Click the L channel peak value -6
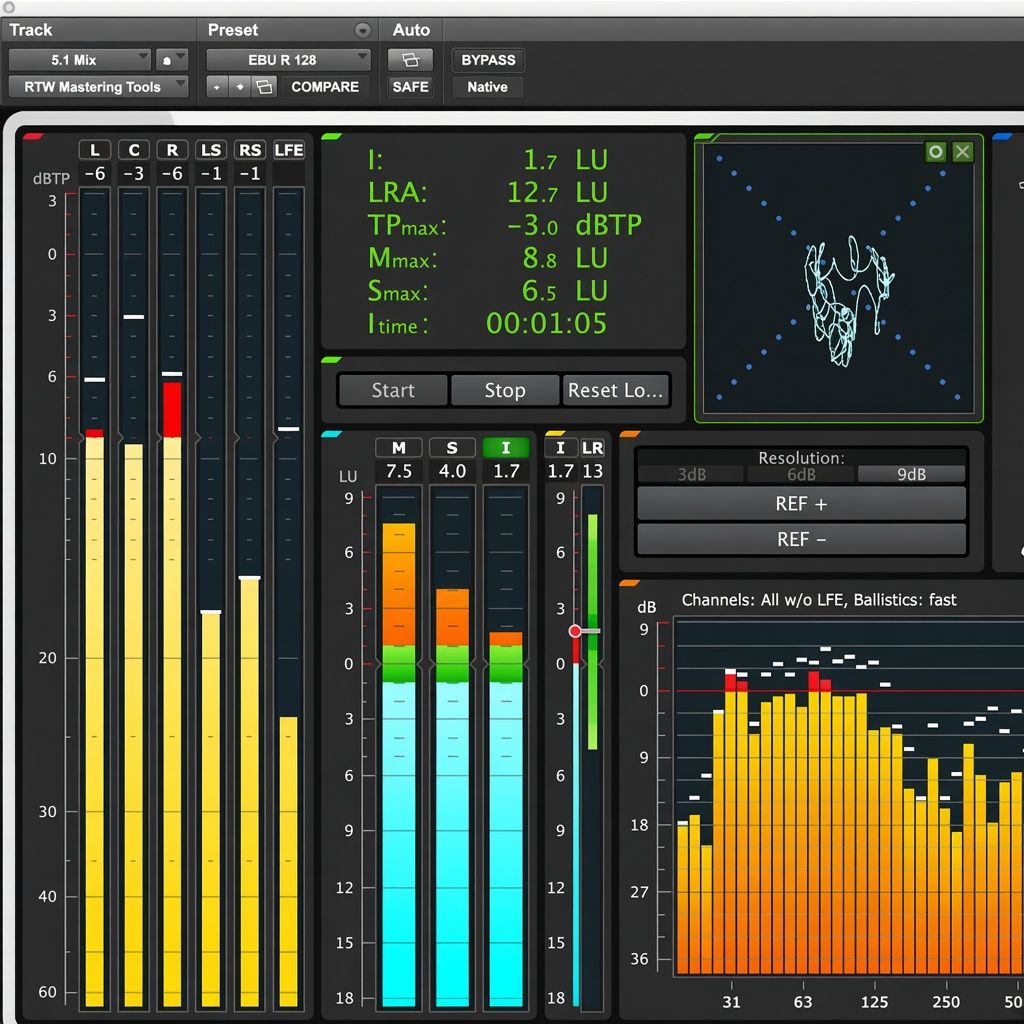The image size is (1024, 1024). click(95, 174)
